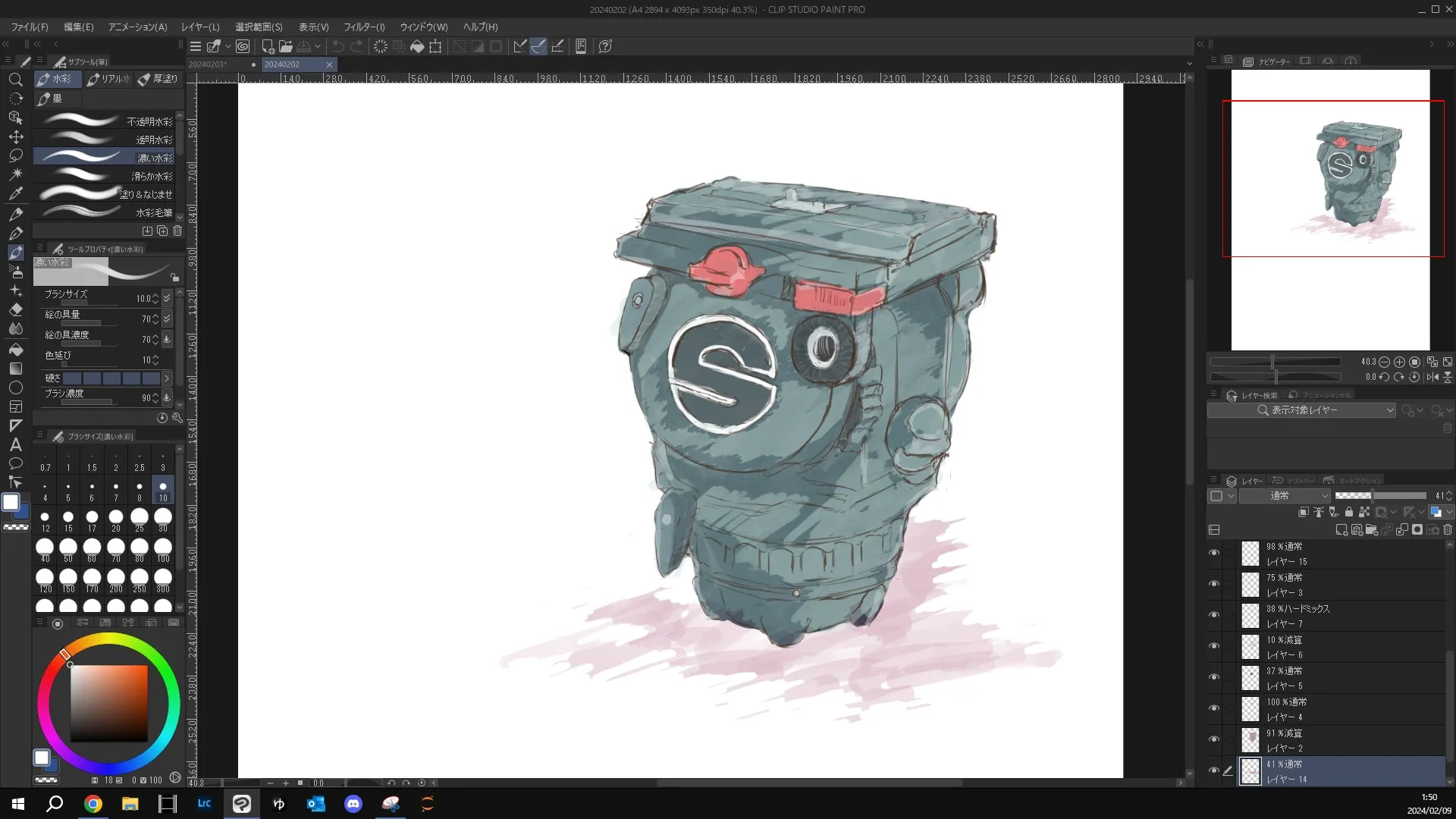Create new raster layer icon
This screenshot has height=819, width=1456.
tap(1341, 530)
